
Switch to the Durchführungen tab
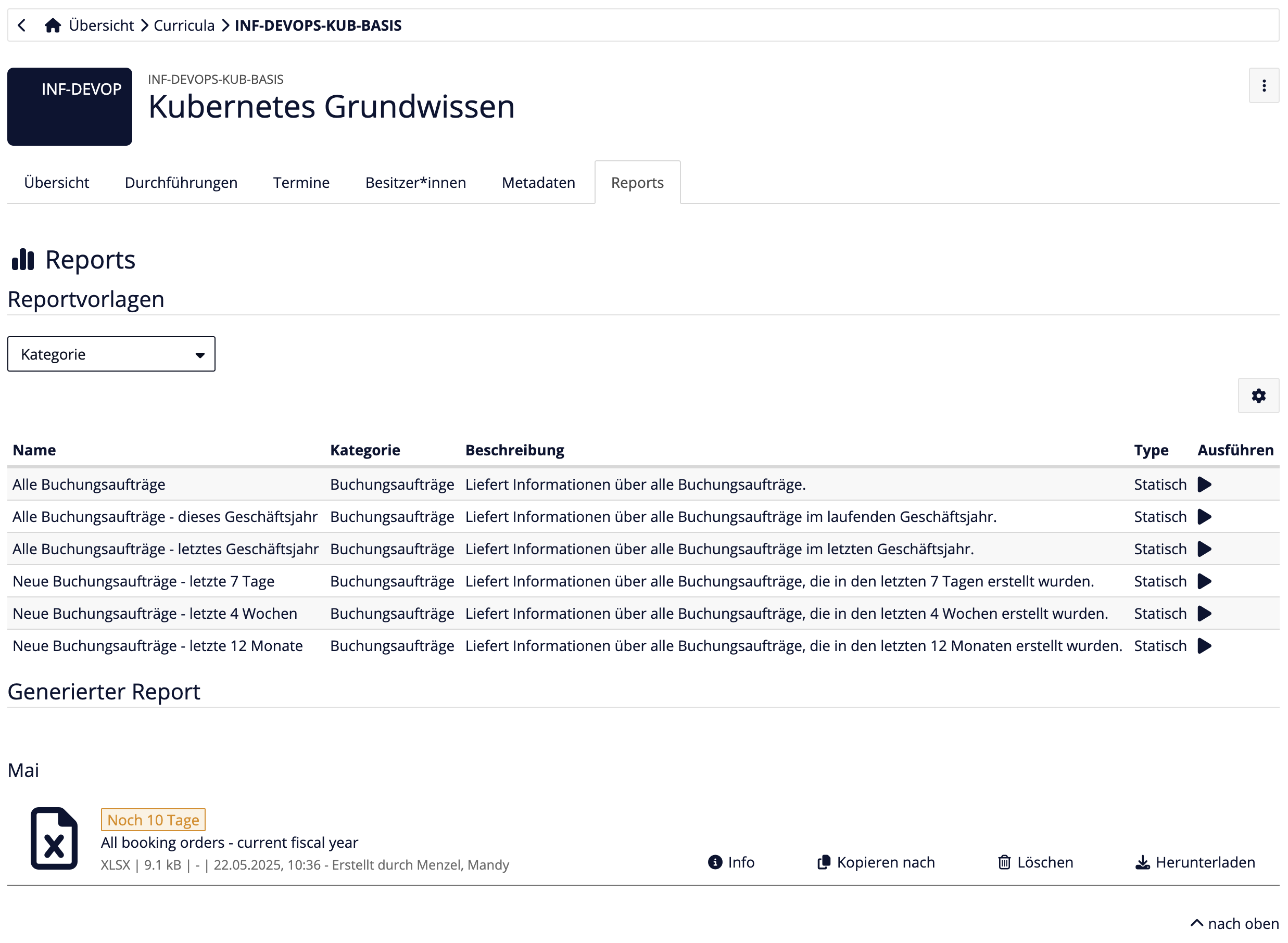pyautogui.click(x=181, y=182)
